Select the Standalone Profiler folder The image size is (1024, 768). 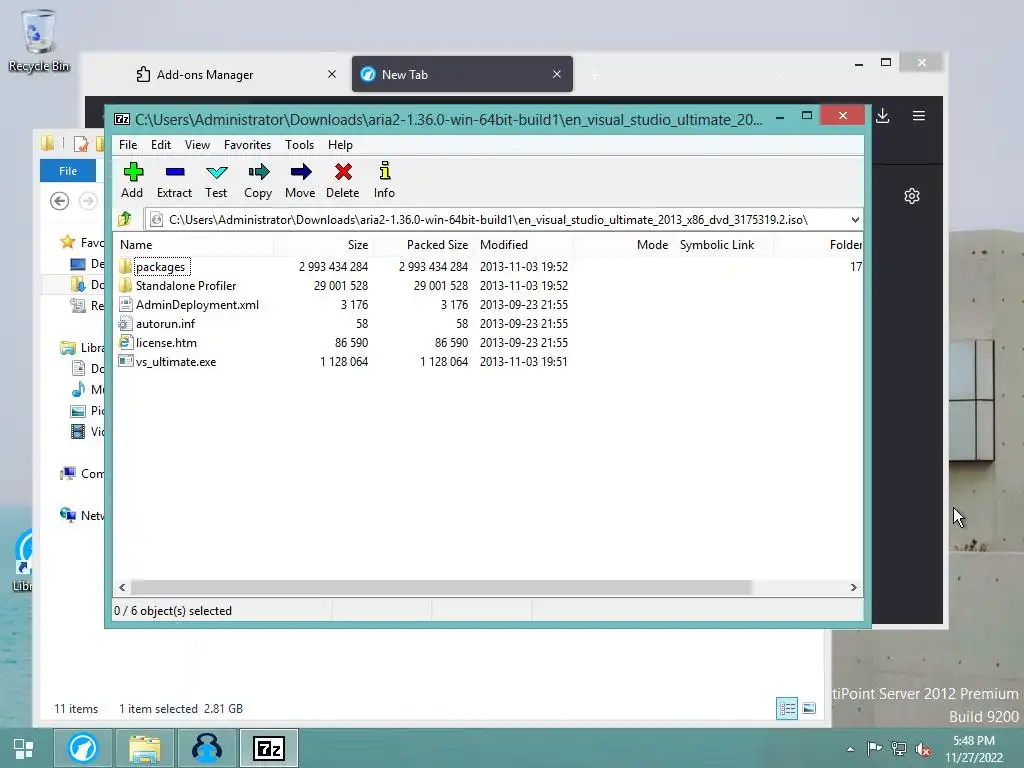[185, 285]
